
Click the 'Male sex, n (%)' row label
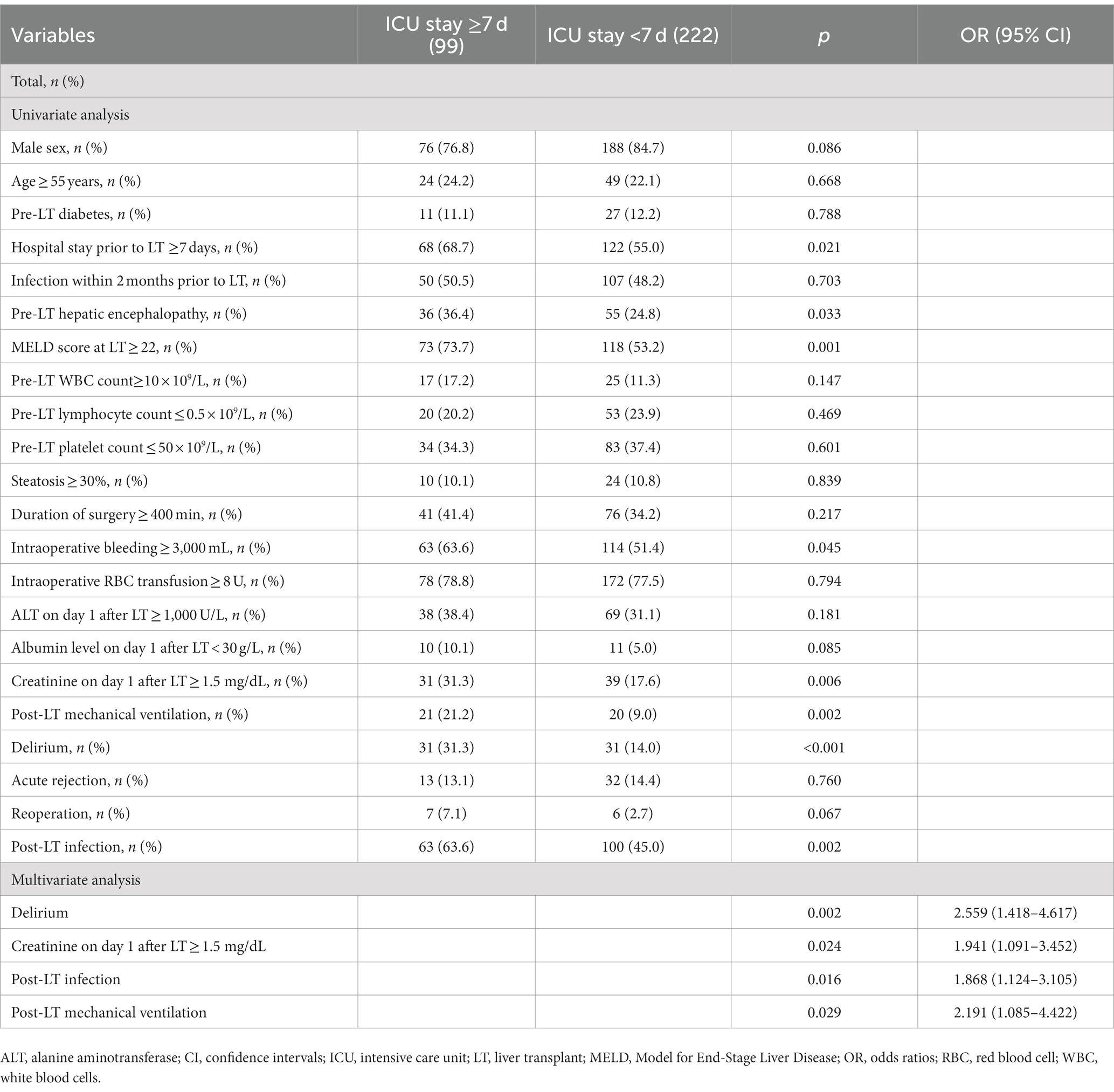coord(59,148)
